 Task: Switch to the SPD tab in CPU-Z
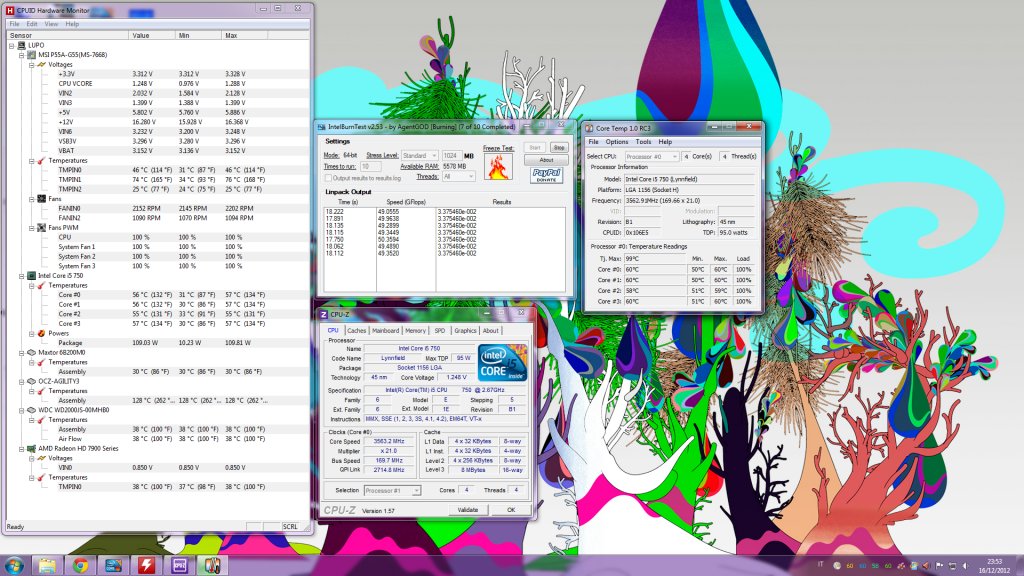440,331
